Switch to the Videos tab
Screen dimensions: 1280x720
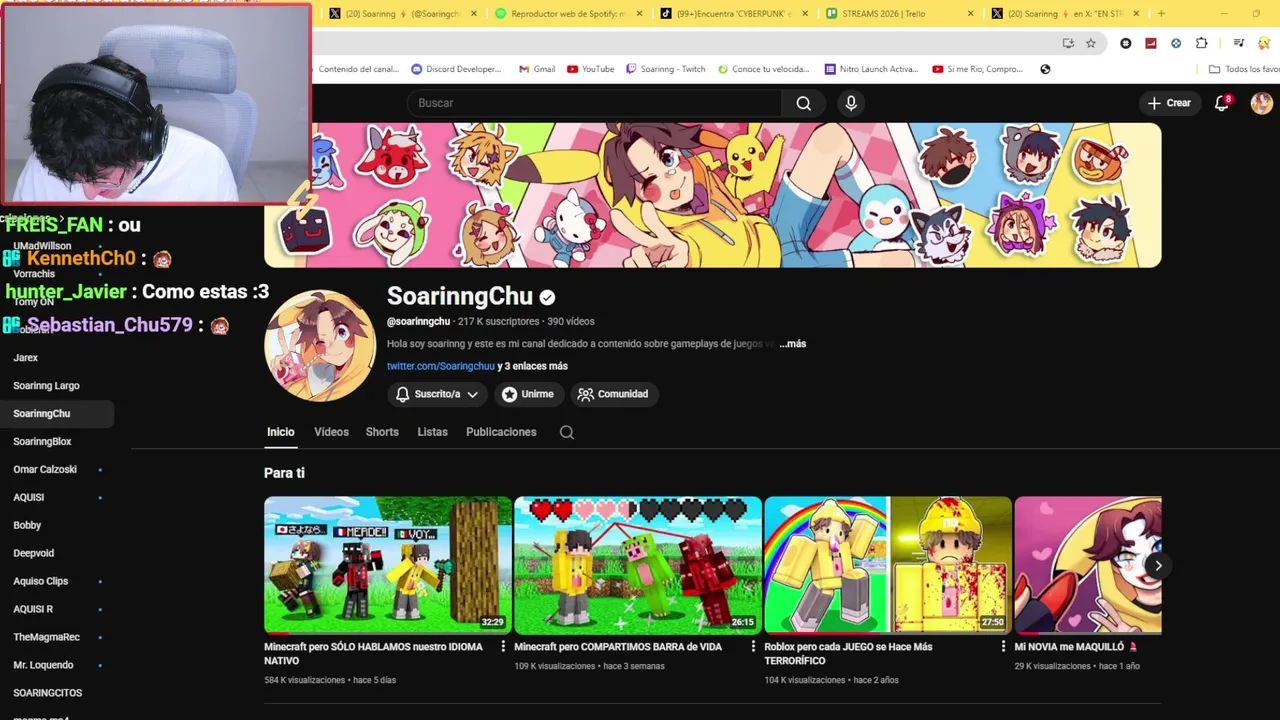click(331, 432)
